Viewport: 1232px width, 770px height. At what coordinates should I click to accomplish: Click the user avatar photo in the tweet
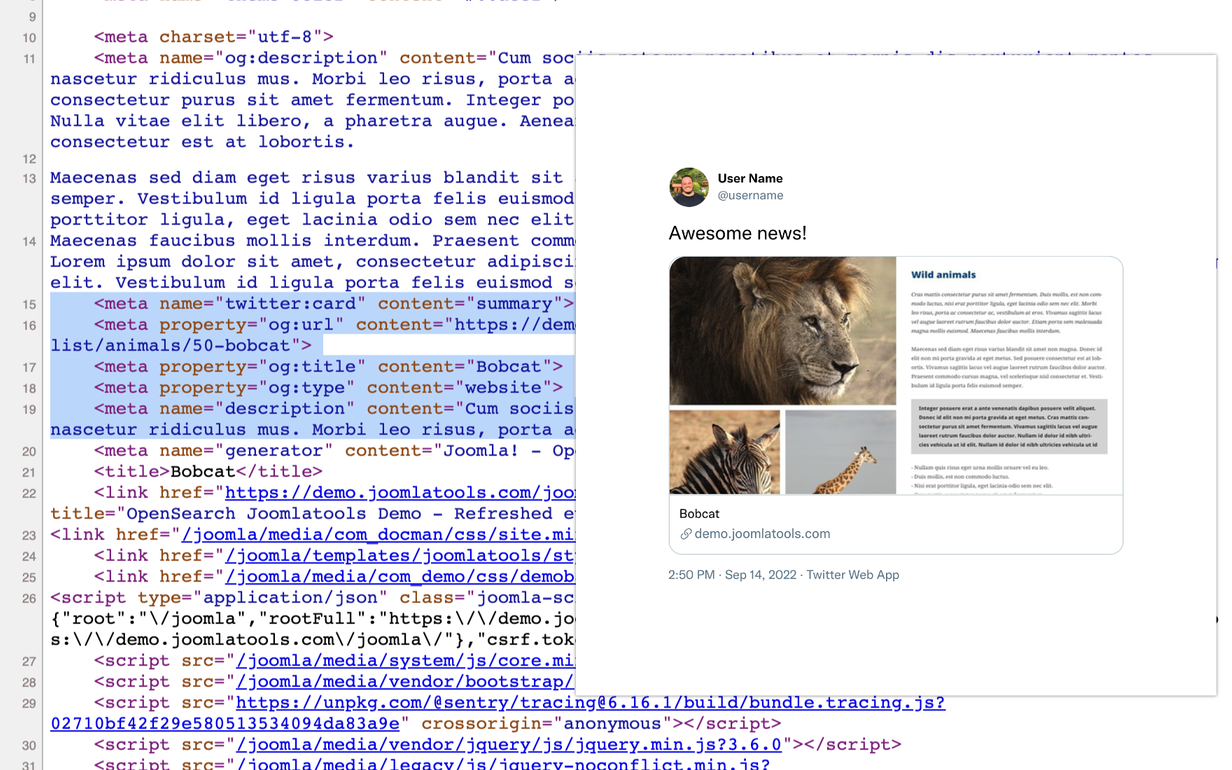(689, 187)
